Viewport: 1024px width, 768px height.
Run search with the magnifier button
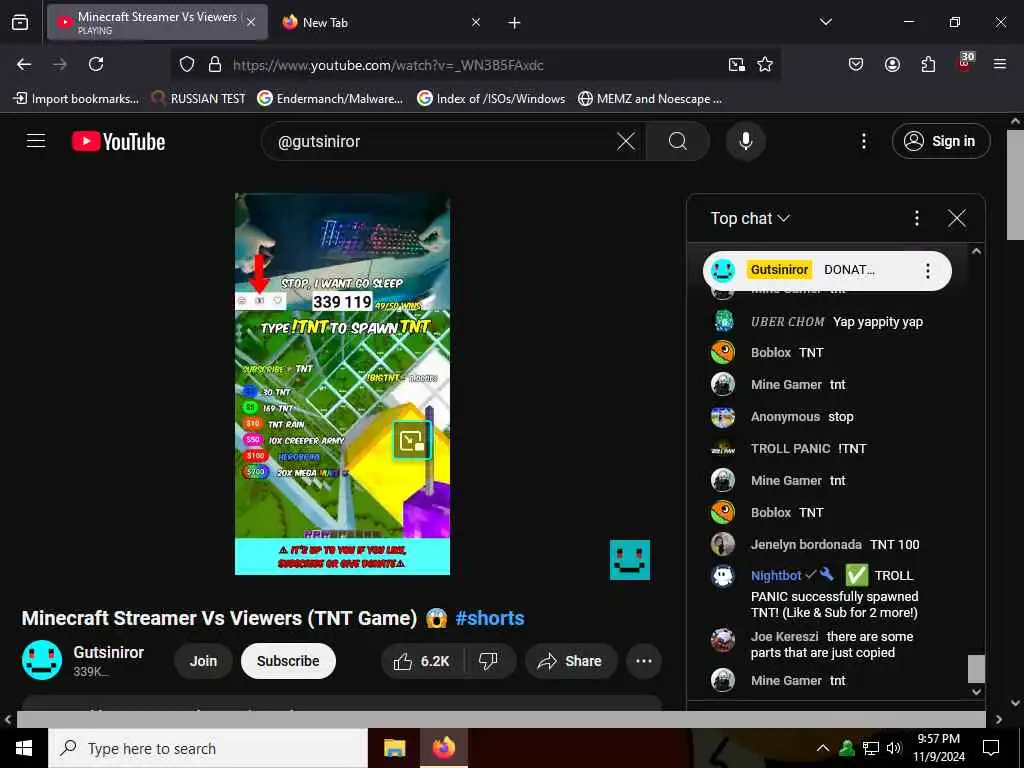pyautogui.click(x=677, y=141)
